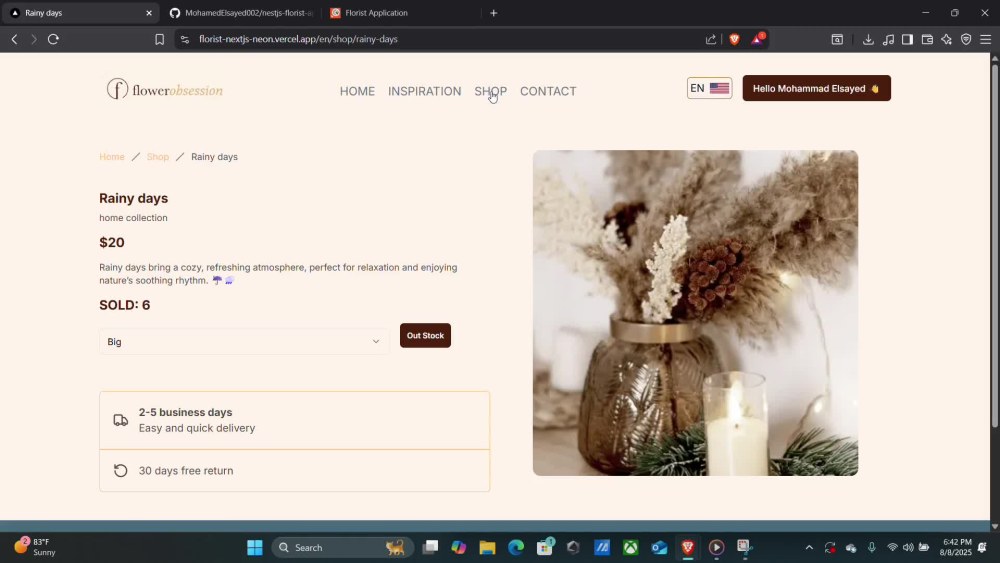Open Brave Rewards triangle icon
This screenshot has width=1000, height=563.
point(757,40)
